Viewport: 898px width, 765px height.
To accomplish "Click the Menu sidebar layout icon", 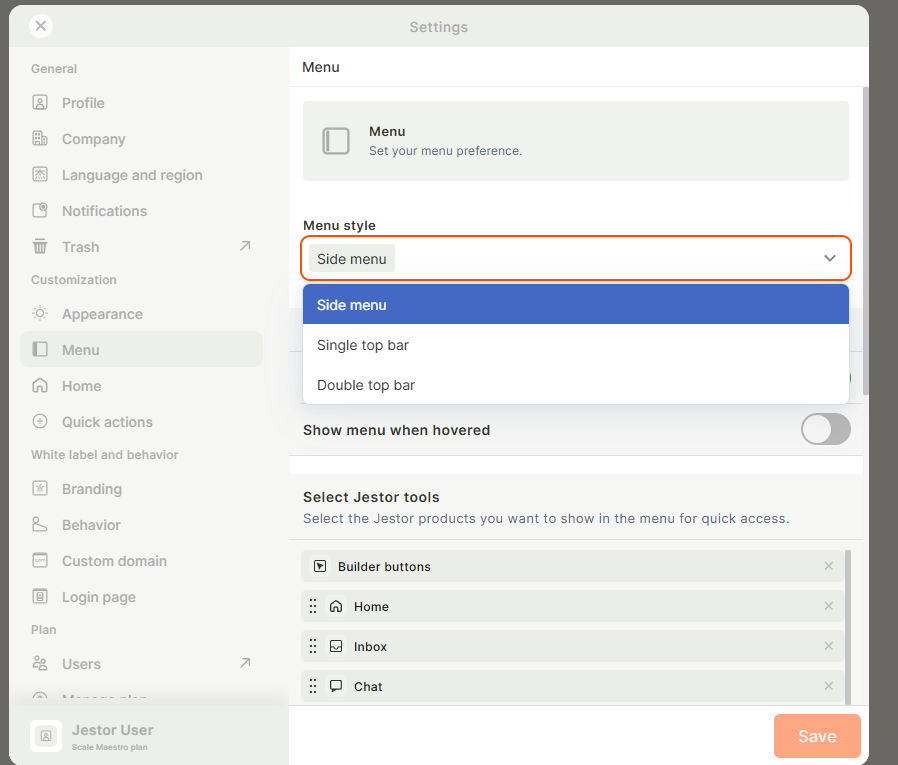I will tap(40, 349).
